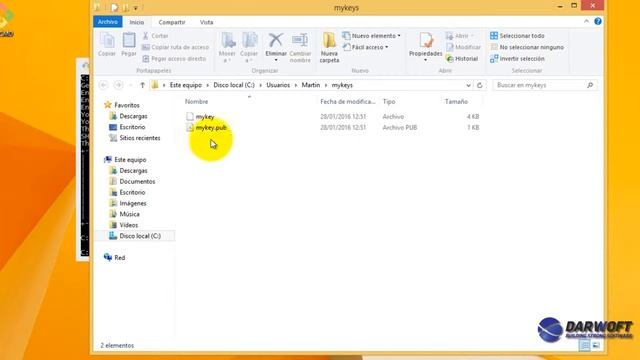Image resolution: width=640 pixels, height=360 pixels.
Task: Open the address bar history dropdown
Action: [468, 85]
